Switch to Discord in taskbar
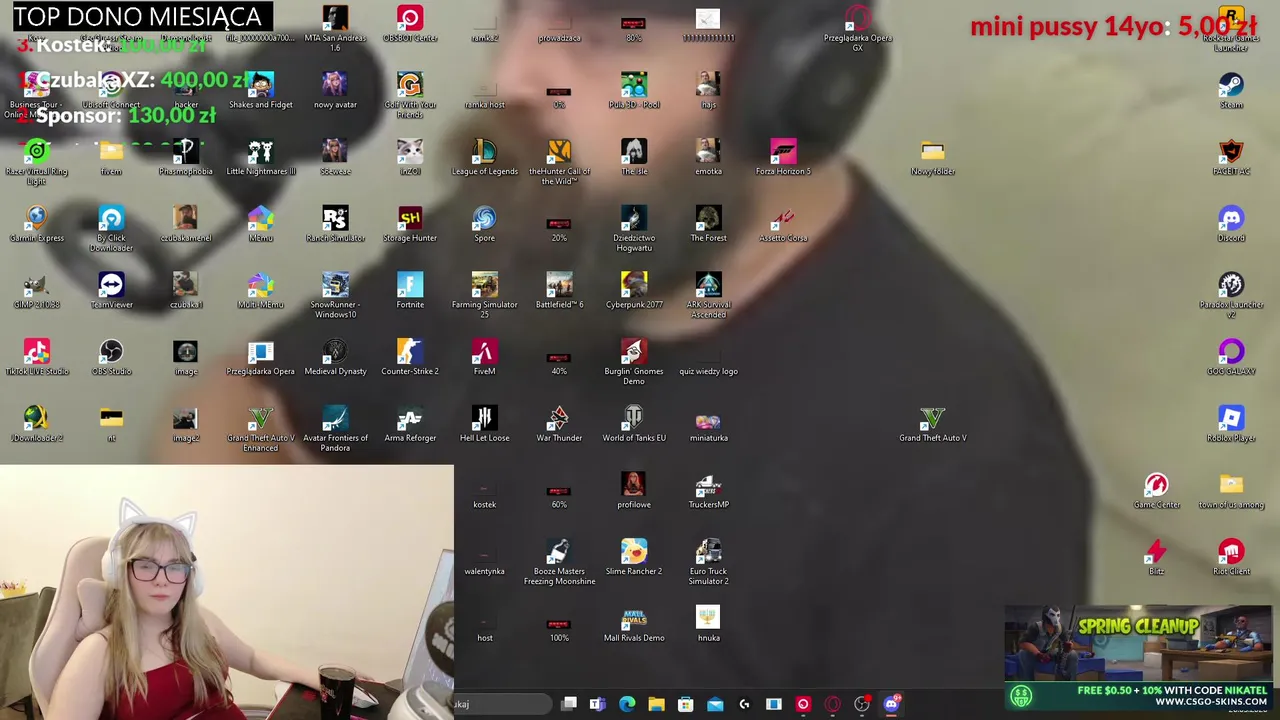1280x720 pixels. 891,704
